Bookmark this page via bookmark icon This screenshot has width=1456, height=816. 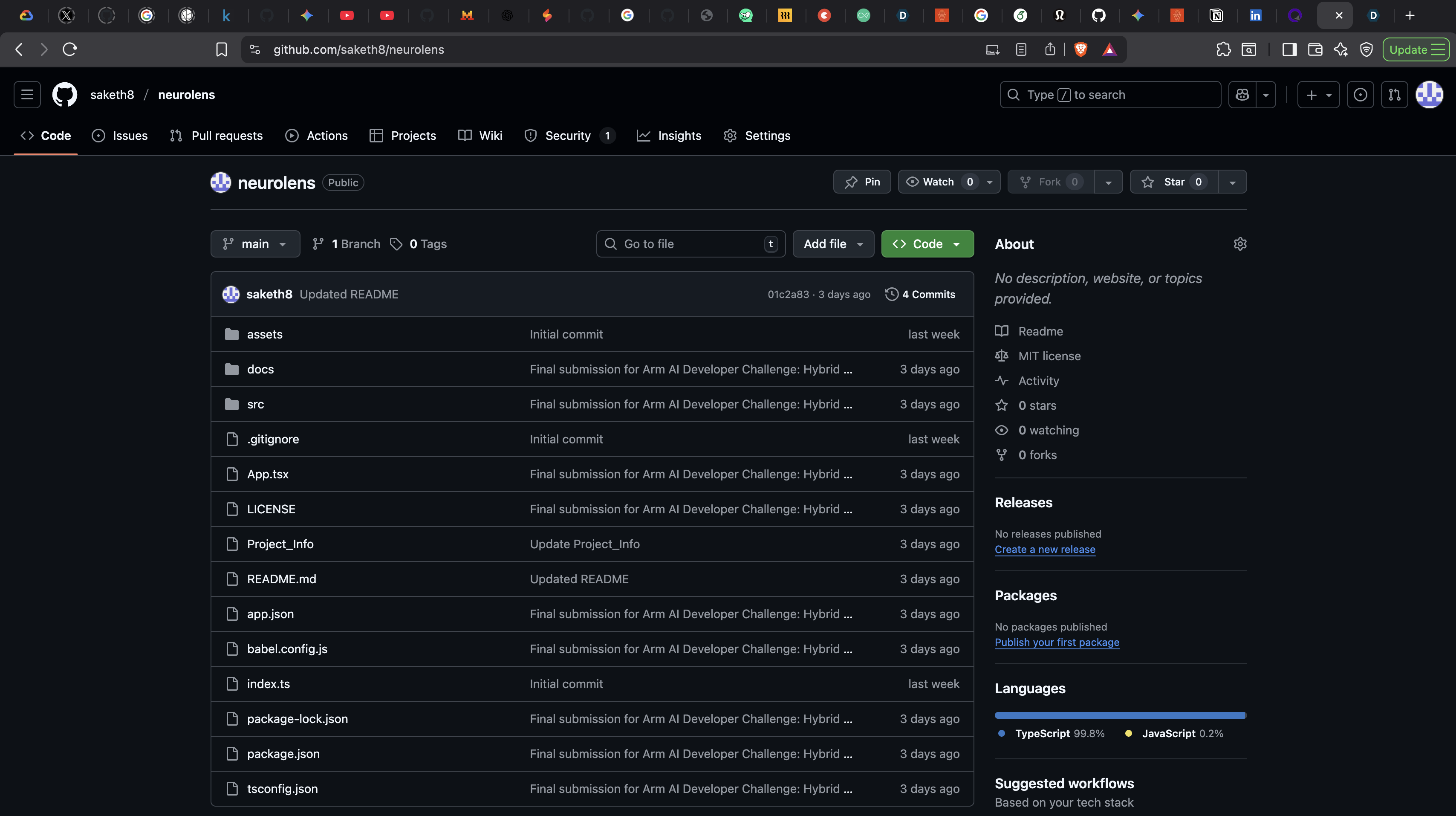(221, 50)
